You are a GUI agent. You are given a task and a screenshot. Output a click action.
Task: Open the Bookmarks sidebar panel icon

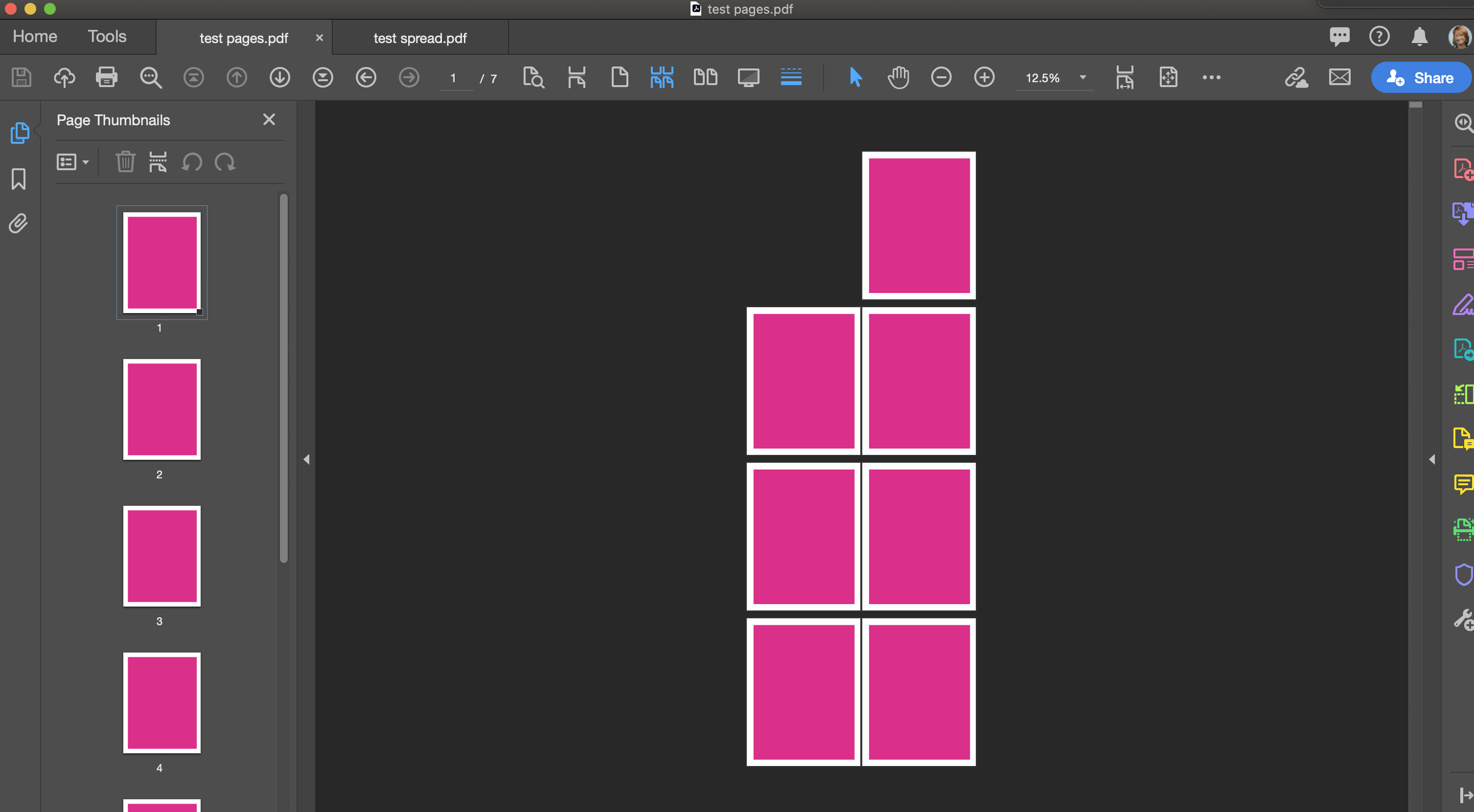18,179
